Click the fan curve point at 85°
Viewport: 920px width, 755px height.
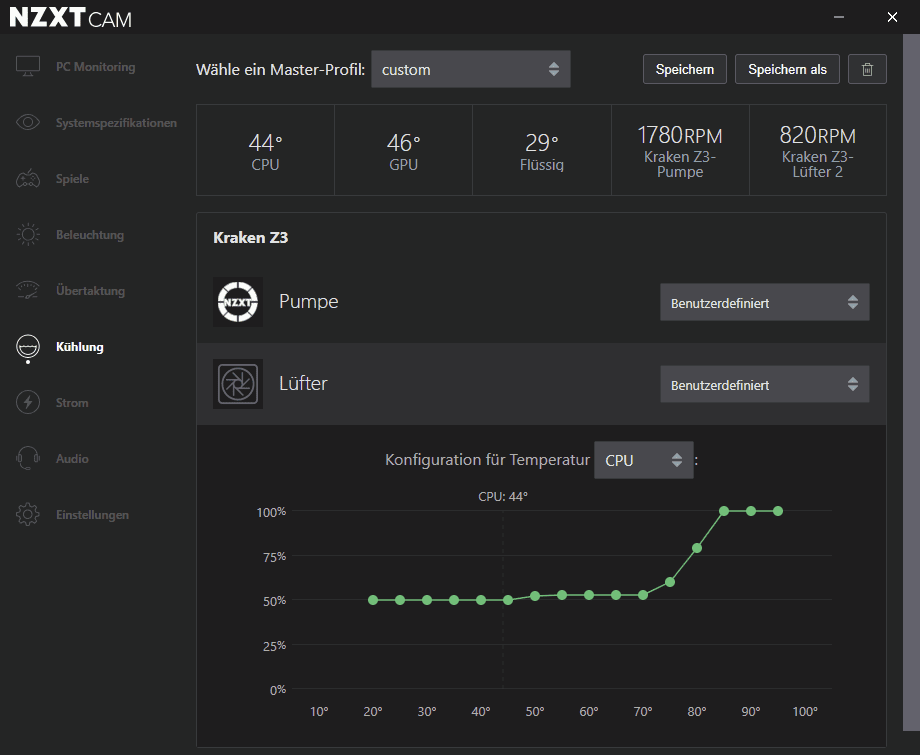[x=724, y=511]
